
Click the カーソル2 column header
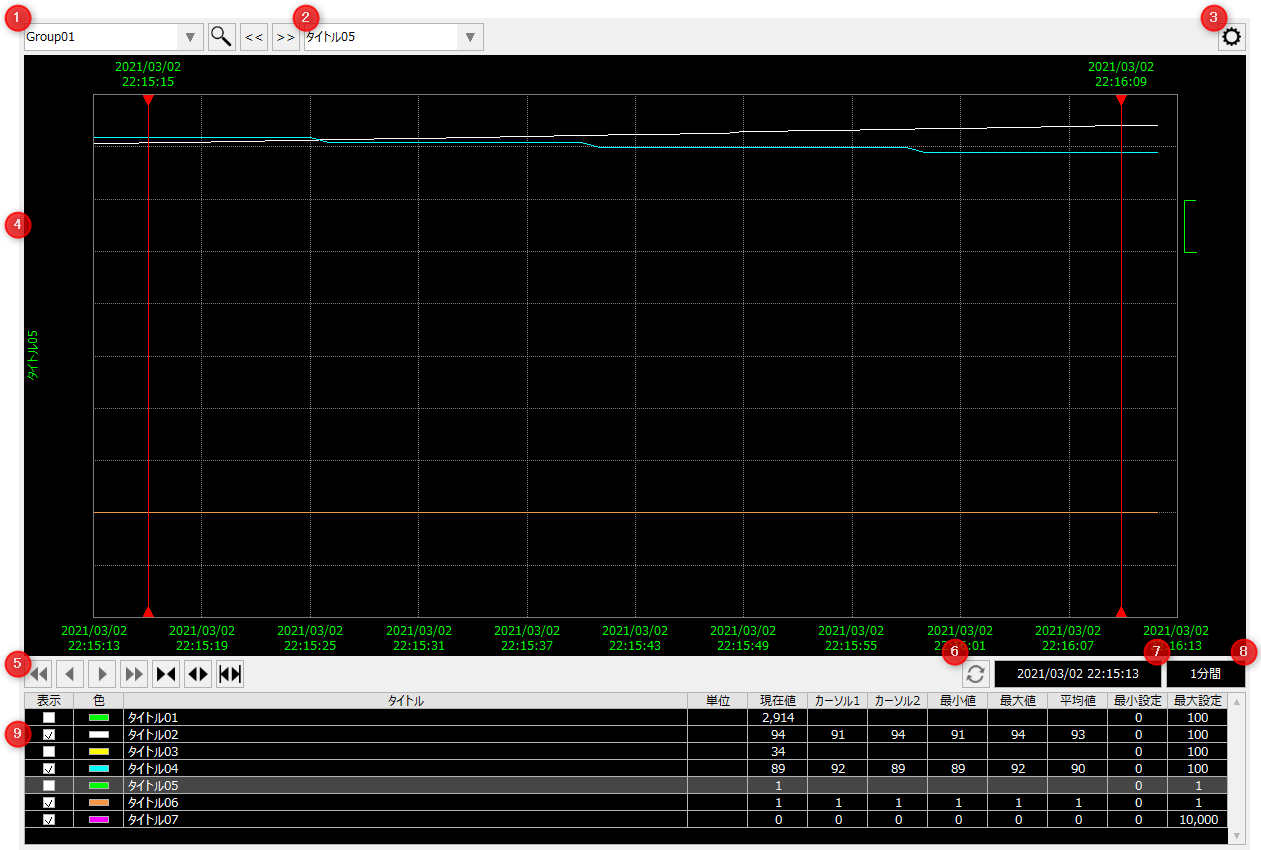(898, 701)
